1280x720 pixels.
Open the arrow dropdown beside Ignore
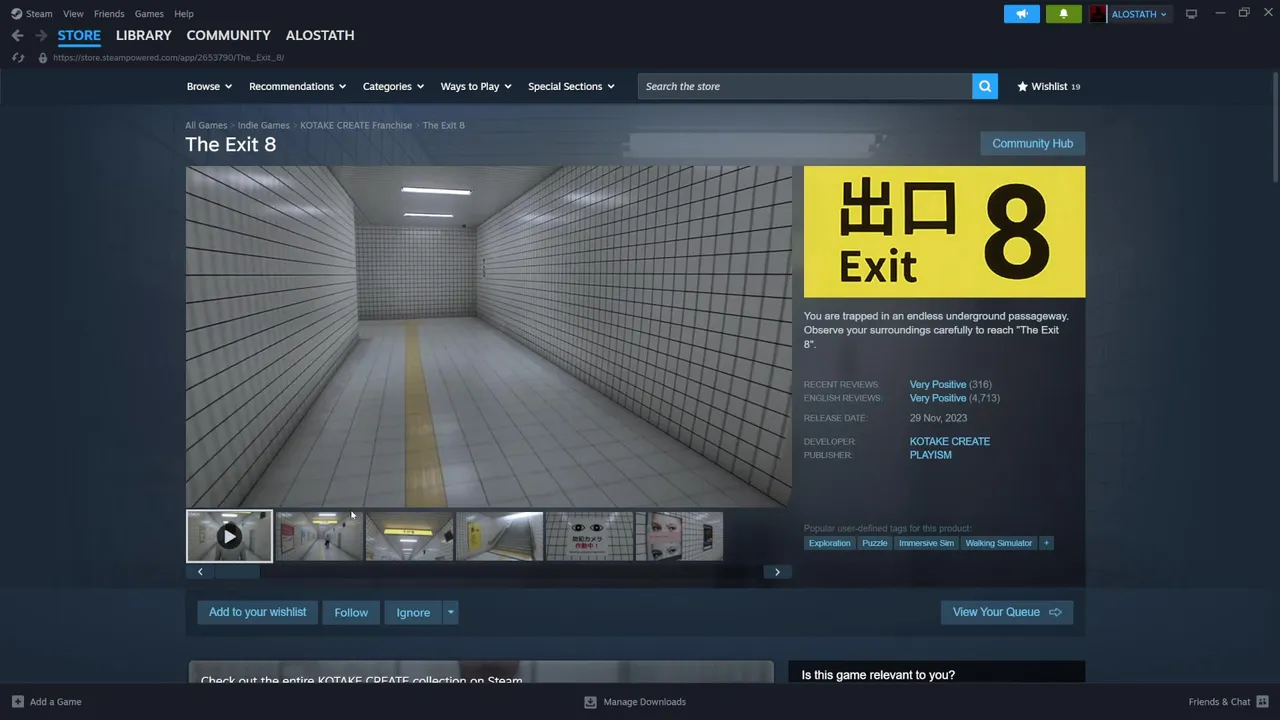450,612
